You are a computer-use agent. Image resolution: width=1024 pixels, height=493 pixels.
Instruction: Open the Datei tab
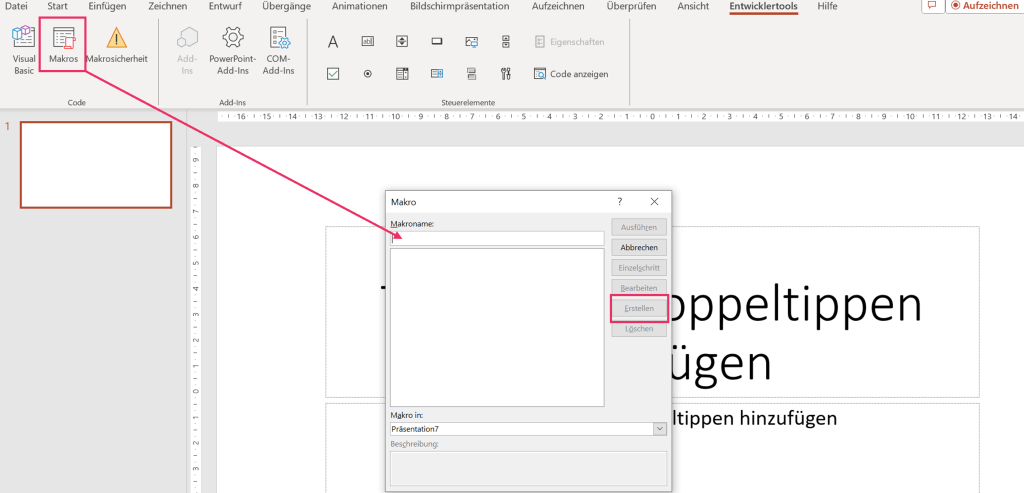coord(16,6)
